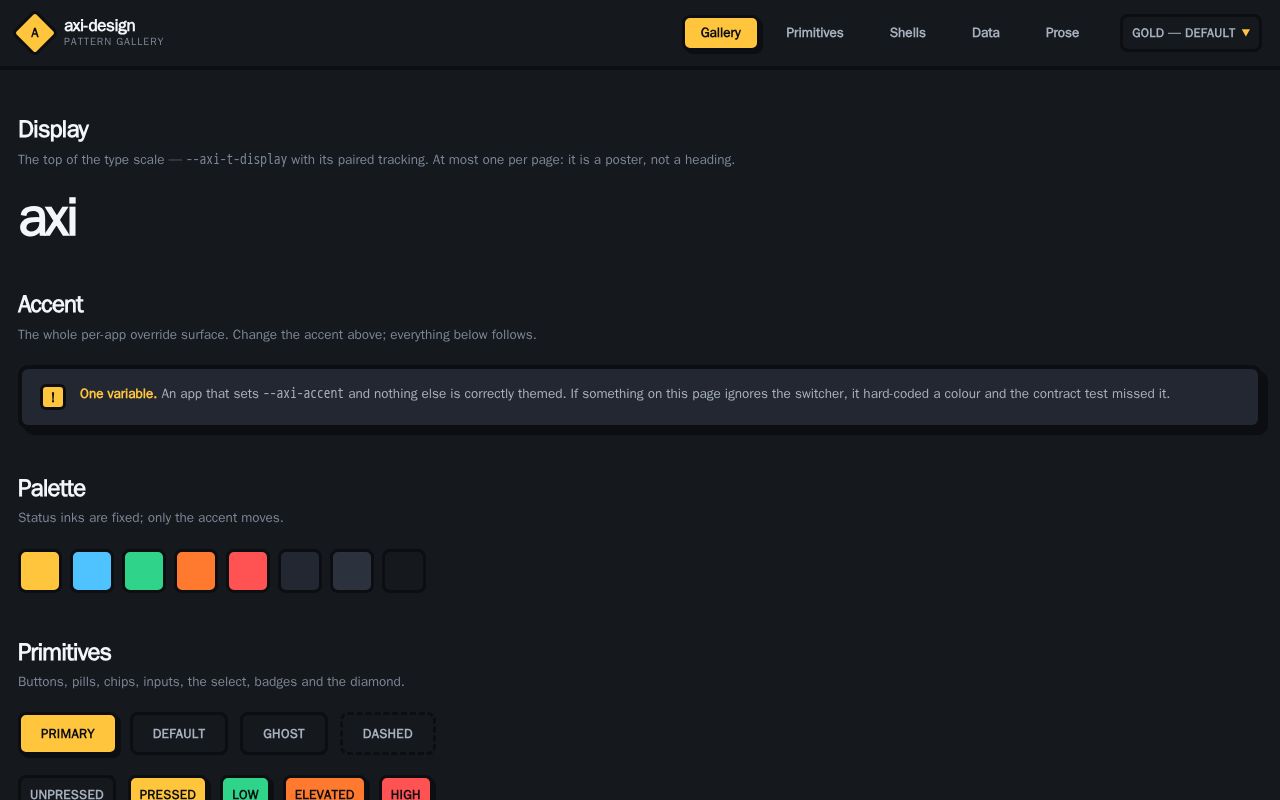The width and height of the screenshot is (1280, 800).
Task: Click the DASHED outlined button
Action: (388, 734)
